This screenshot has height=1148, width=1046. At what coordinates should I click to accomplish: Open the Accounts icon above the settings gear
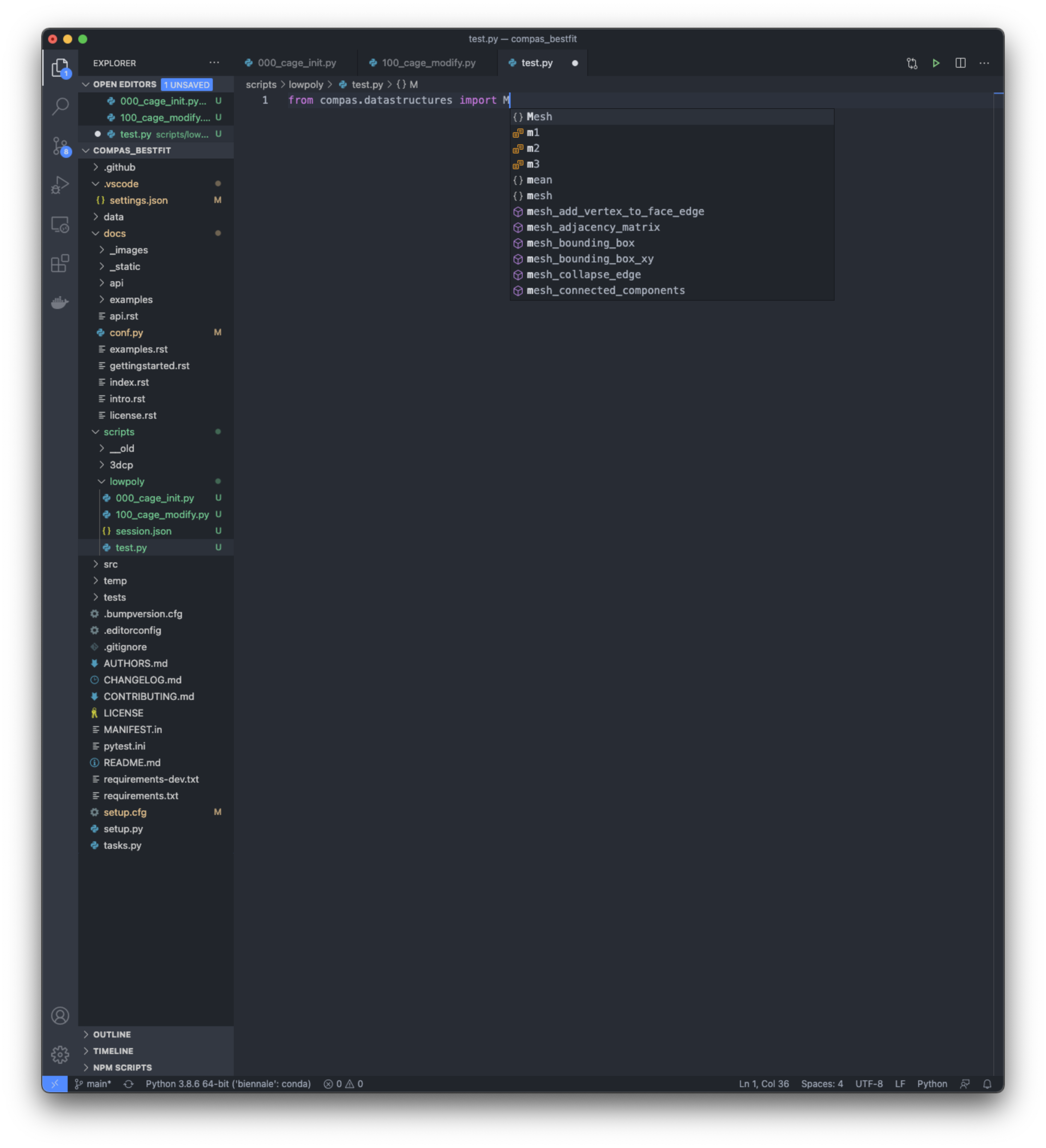61,1015
